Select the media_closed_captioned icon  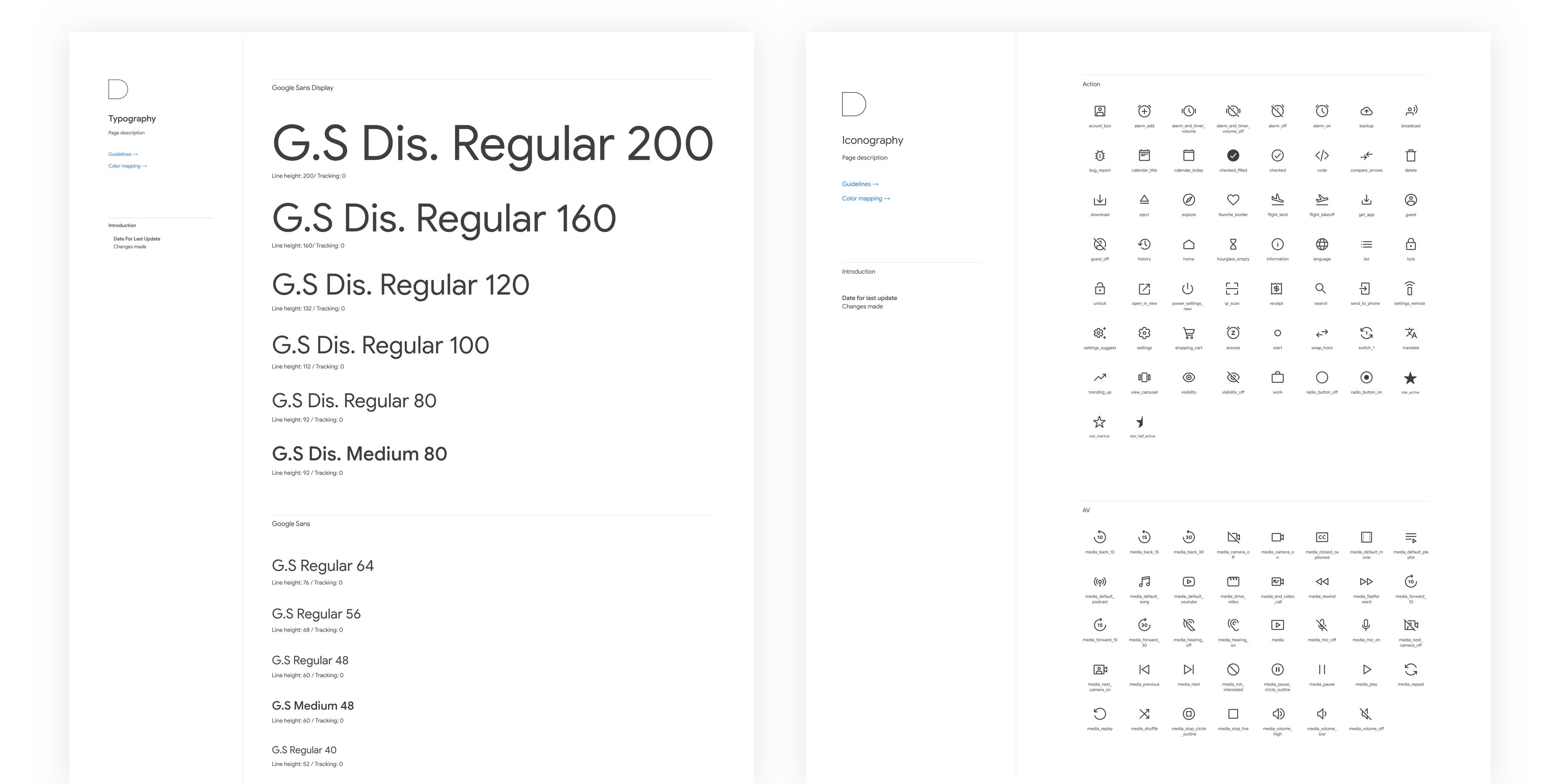(x=1322, y=537)
